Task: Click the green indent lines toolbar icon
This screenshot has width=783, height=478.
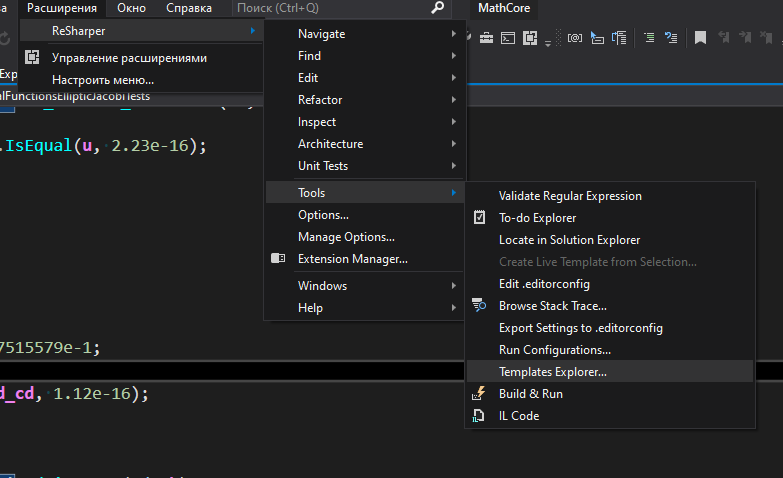Action: (649, 37)
